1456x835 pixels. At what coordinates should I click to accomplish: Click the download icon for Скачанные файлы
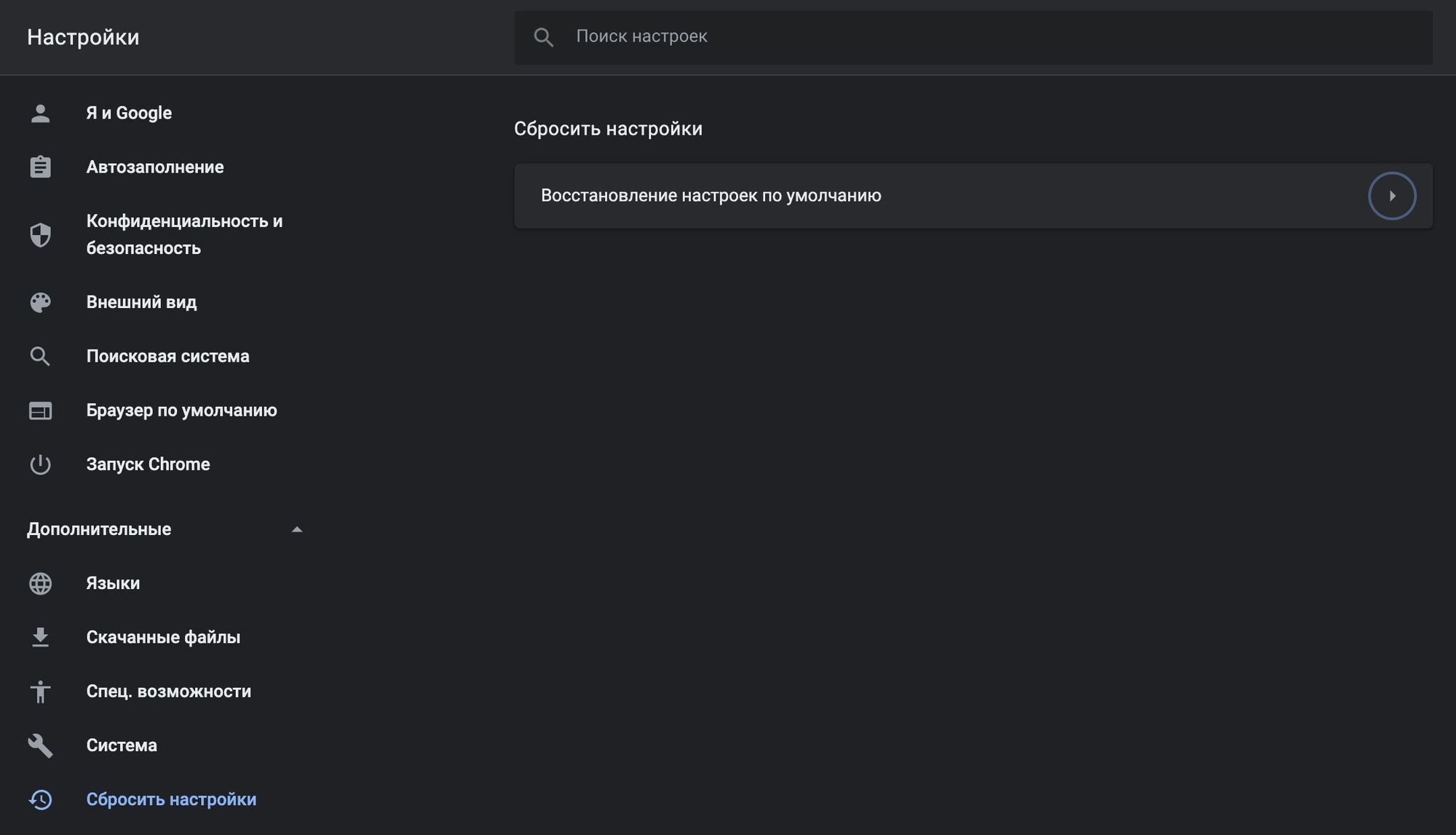[x=40, y=637]
